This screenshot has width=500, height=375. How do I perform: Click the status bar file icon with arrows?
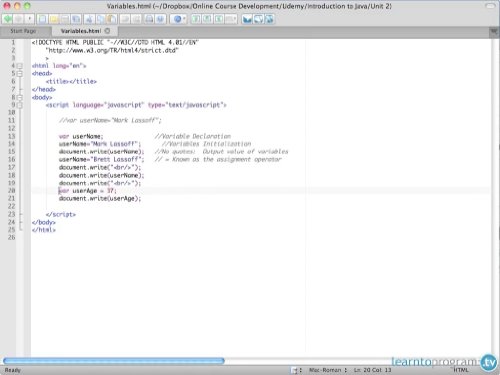(x=296, y=370)
